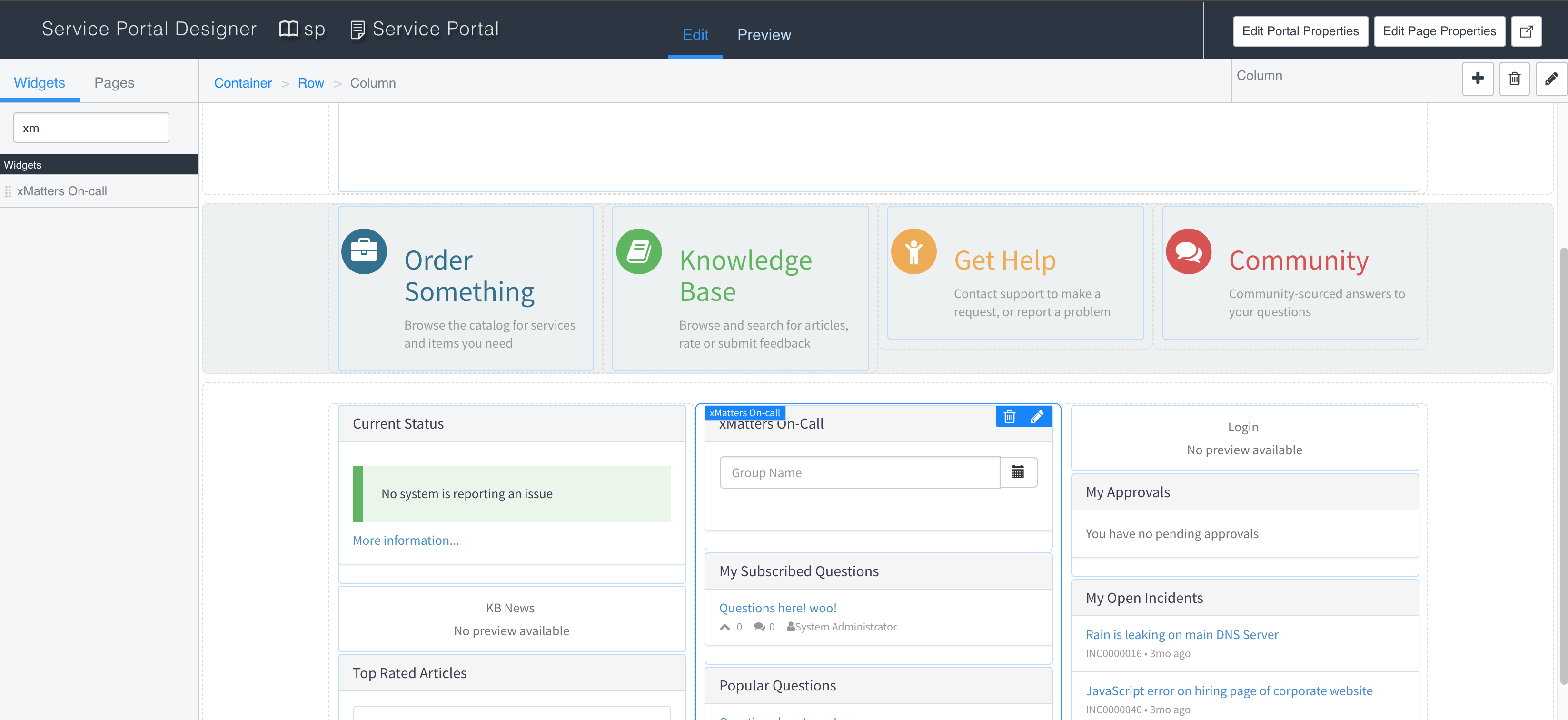
Task: Select xMatters On-call in widget list
Action: click(x=61, y=191)
